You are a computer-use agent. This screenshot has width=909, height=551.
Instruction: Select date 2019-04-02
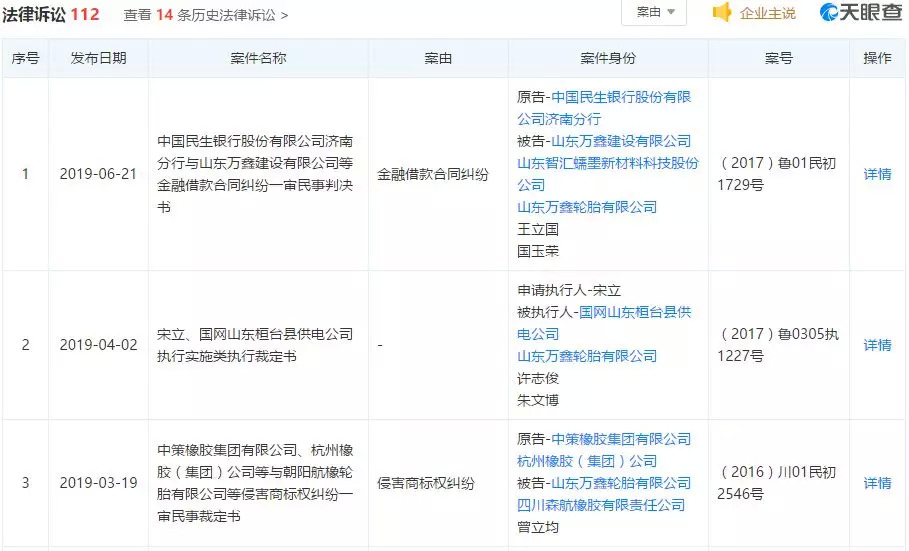[98, 345]
